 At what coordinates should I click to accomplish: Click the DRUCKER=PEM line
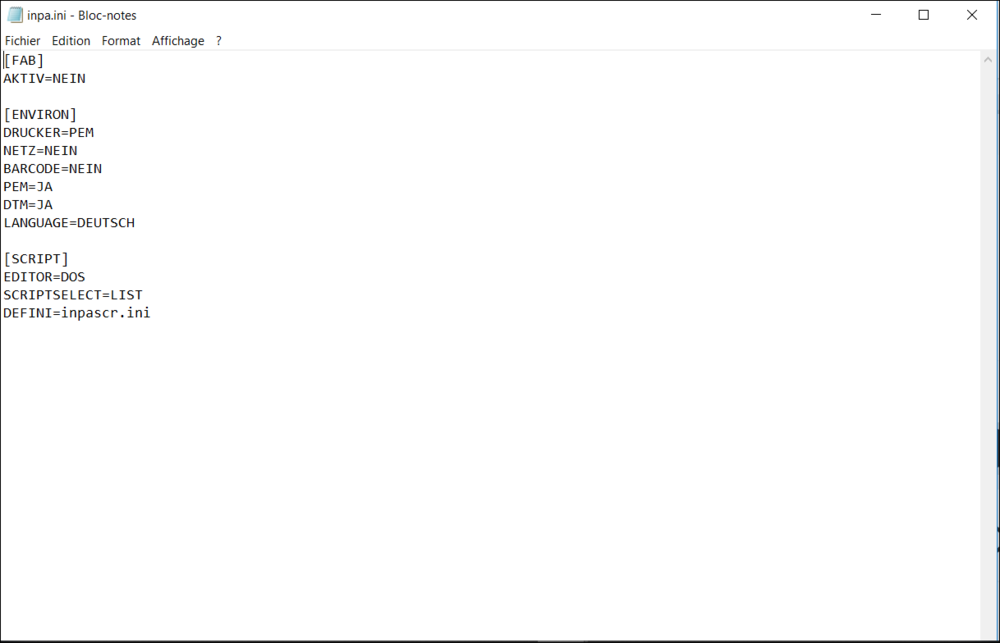coord(48,133)
